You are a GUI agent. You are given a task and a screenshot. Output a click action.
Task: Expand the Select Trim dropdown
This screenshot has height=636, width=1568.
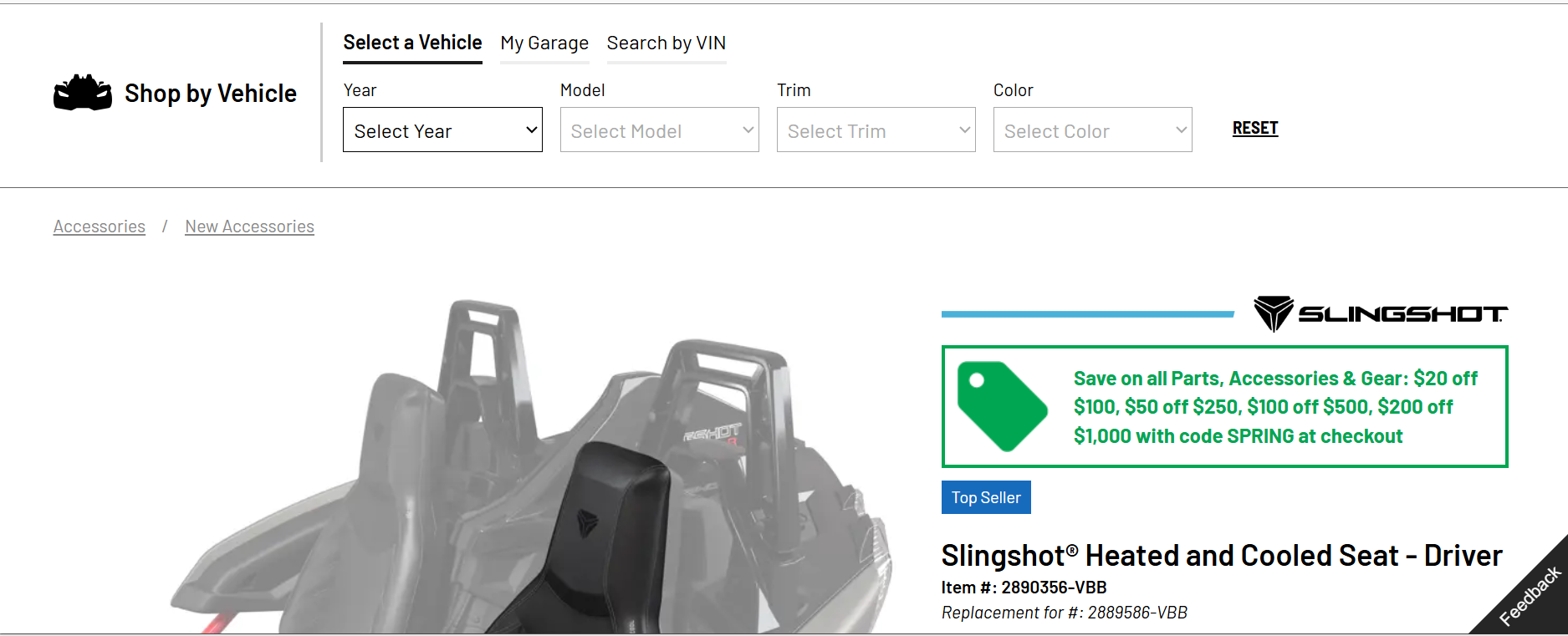pyautogui.click(x=876, y=130)
